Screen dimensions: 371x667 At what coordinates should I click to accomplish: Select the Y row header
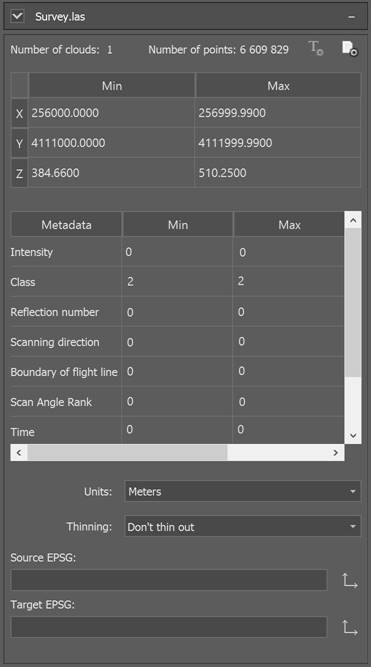click(x=20, y=143)
